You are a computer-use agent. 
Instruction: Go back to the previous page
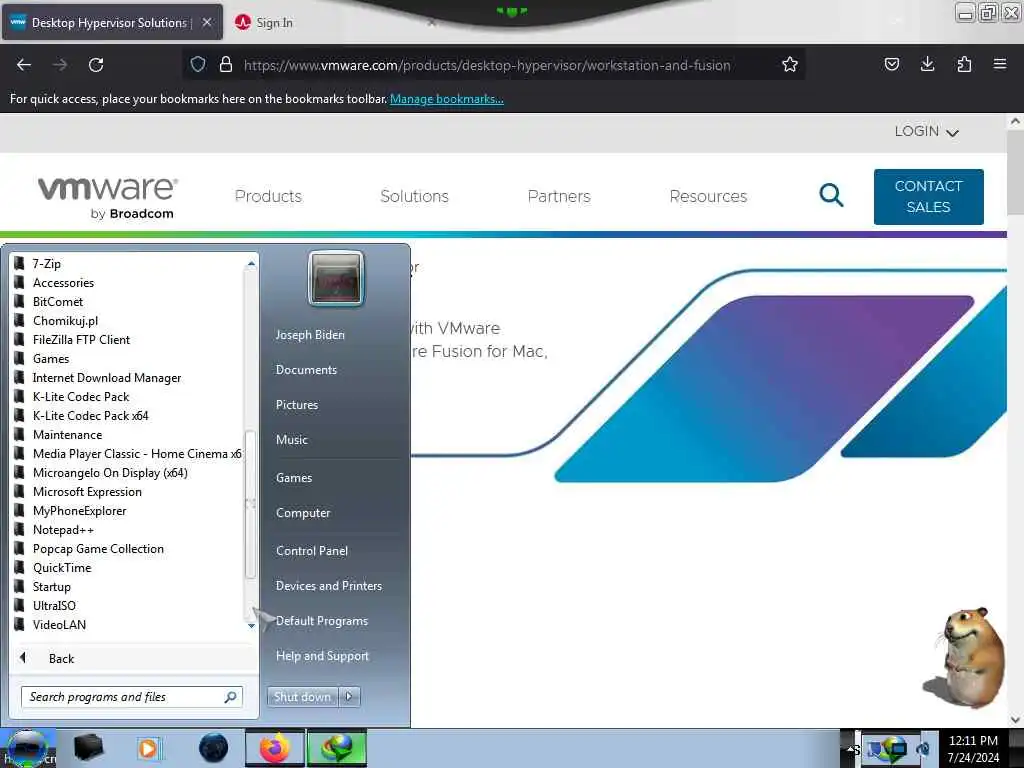coord(24,65)
